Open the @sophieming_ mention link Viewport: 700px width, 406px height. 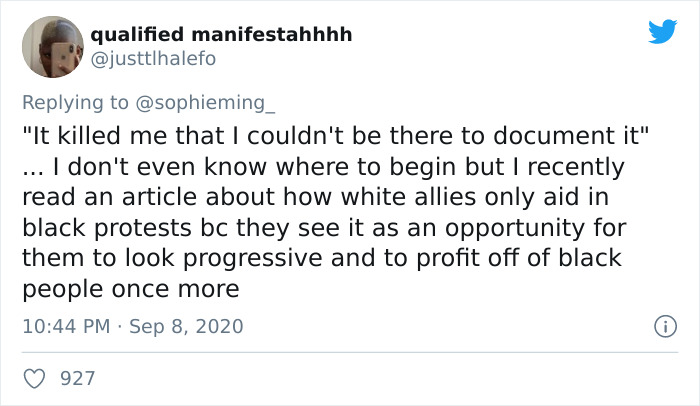click(205, 103)
